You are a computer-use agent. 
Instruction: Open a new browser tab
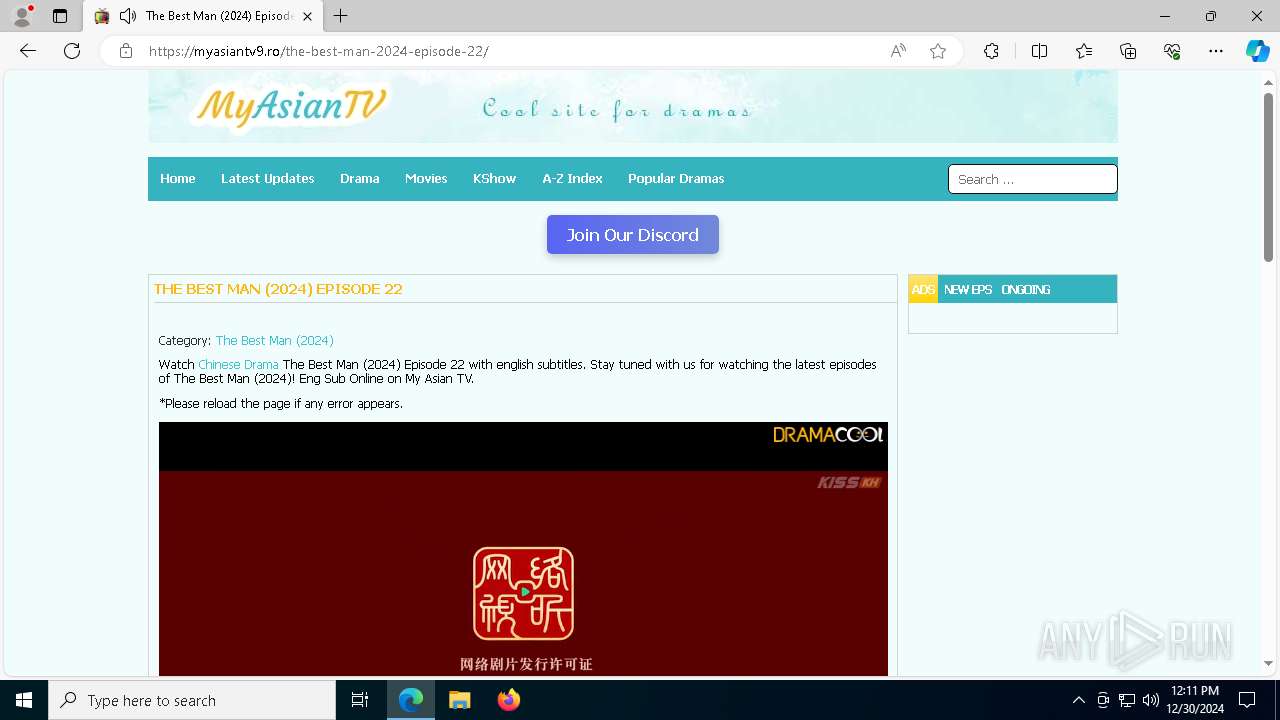tap(340, 16)
